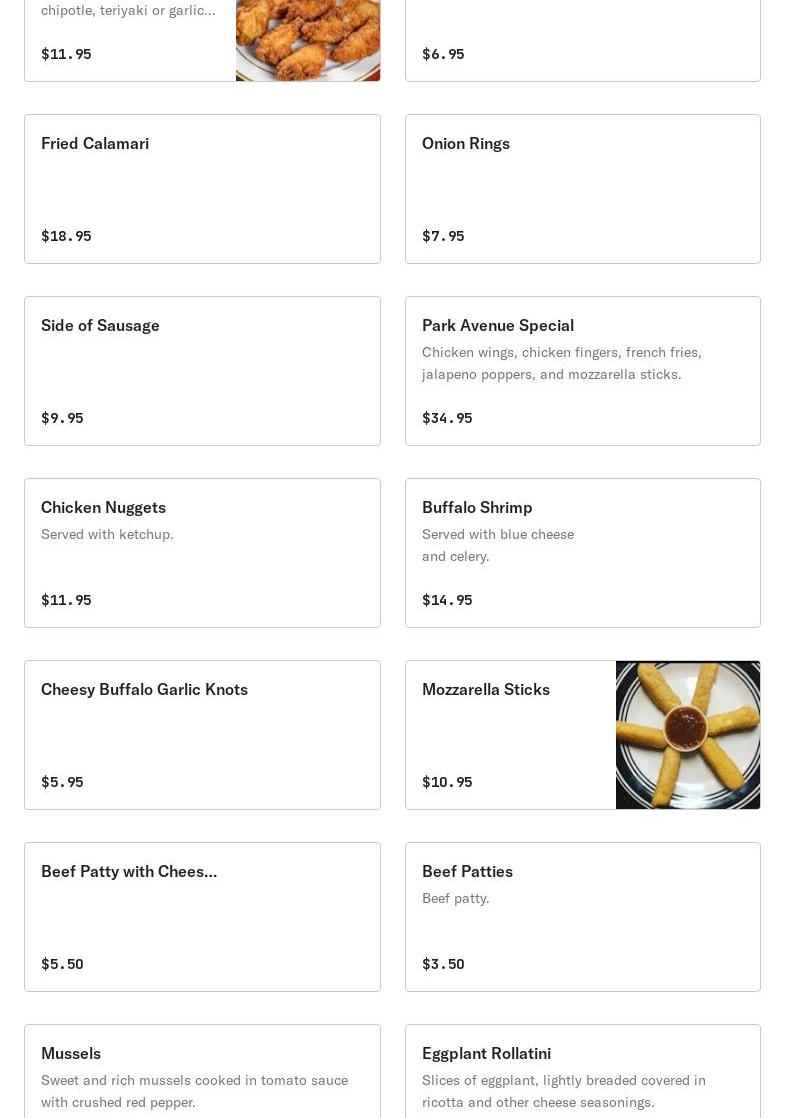This screenshot has width=785, height=1118.
Task: Open the Fried Calamari menu item
Action: pos(202,189)
